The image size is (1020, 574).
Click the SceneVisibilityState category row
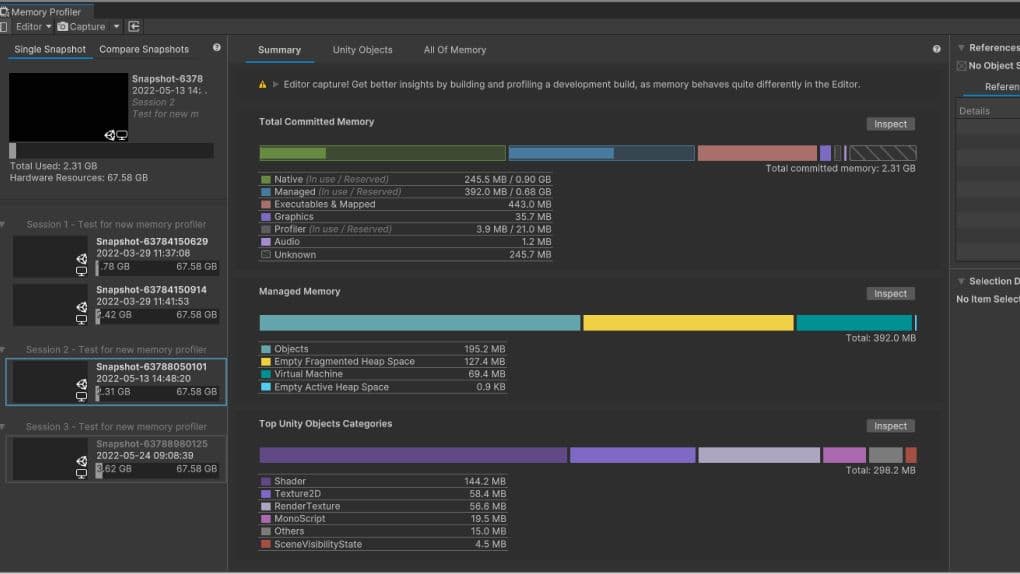(382, 544)
